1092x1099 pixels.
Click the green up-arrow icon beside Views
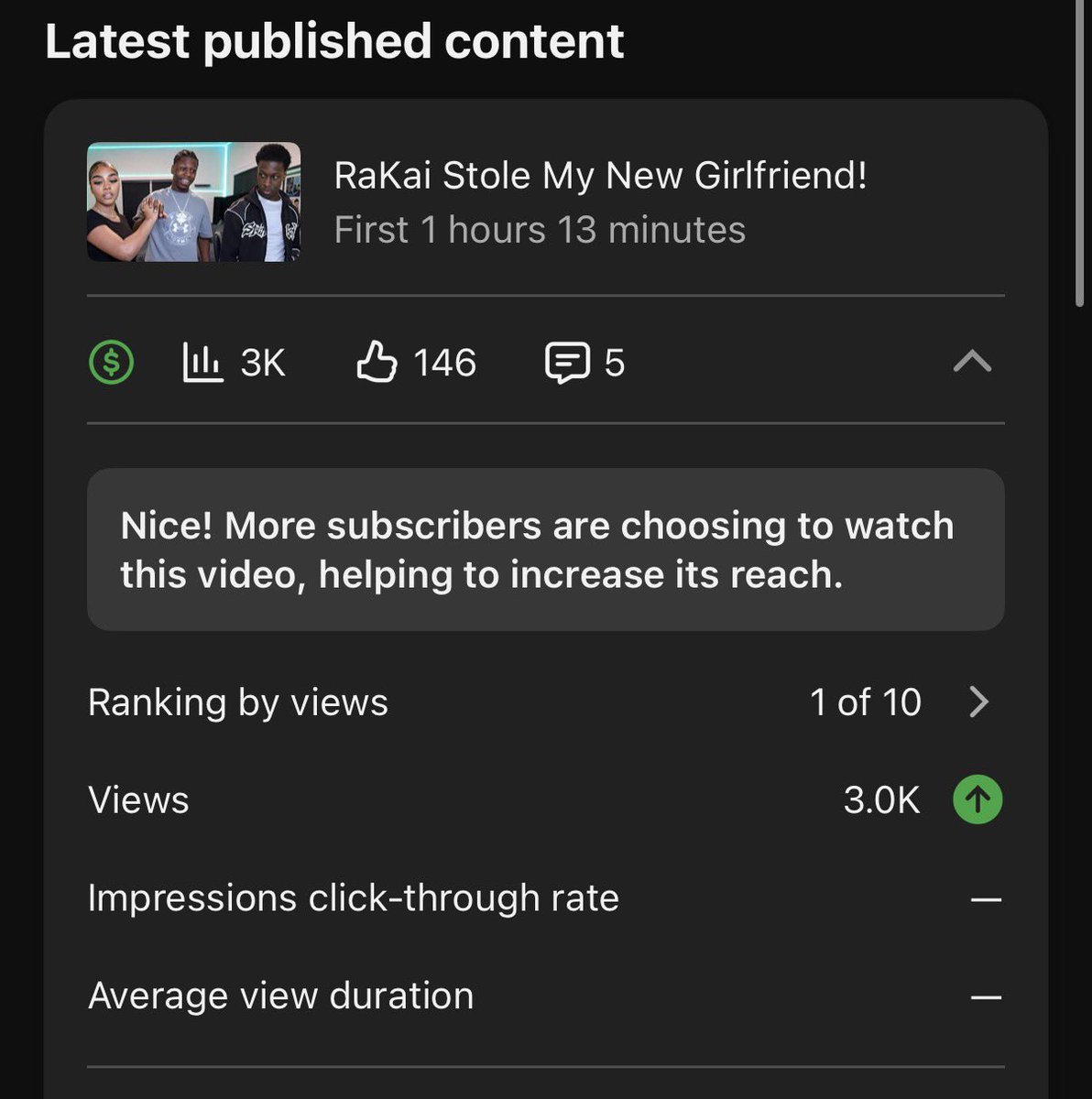[x=977, y=800]
